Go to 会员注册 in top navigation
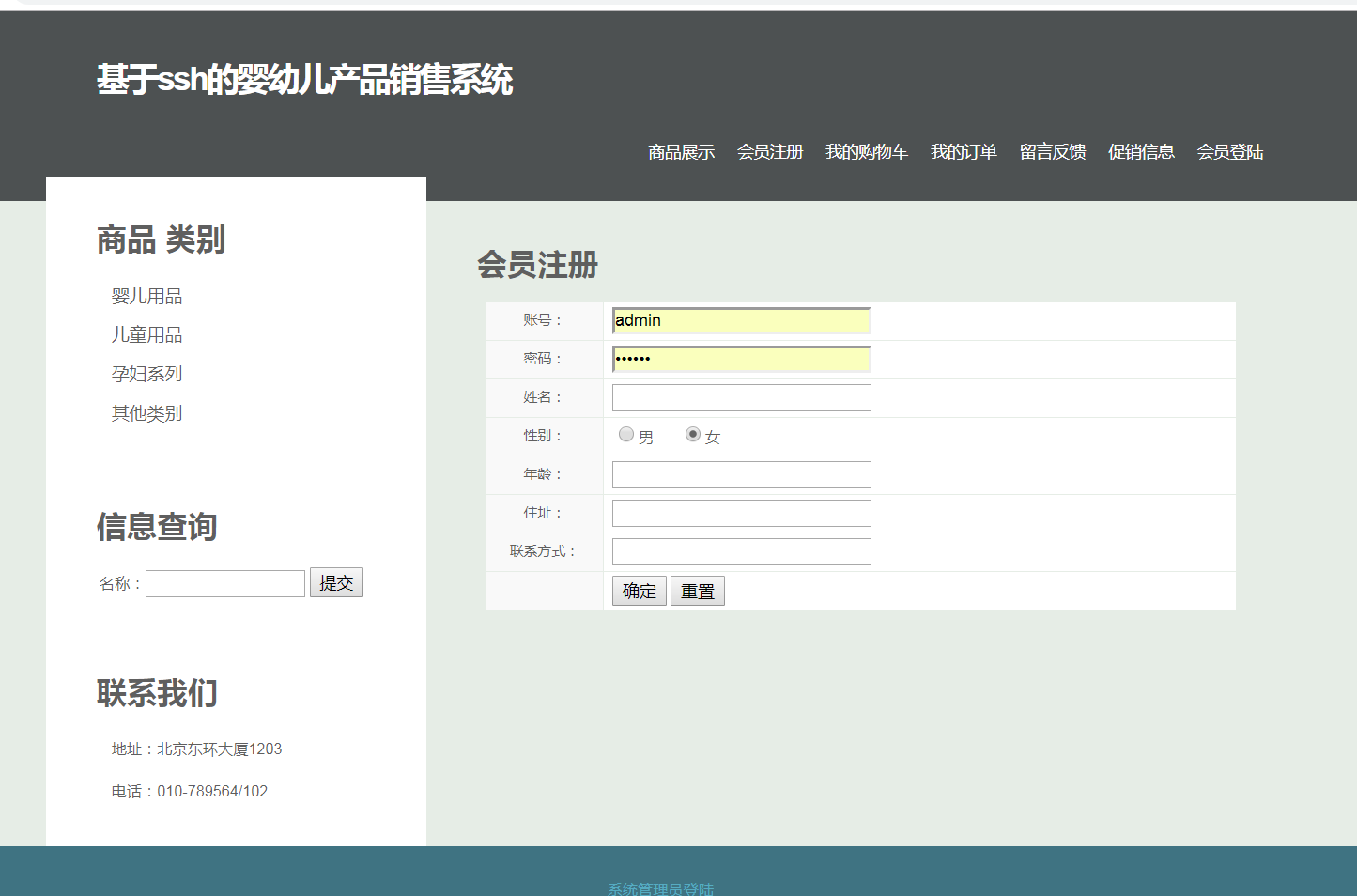 770,152
